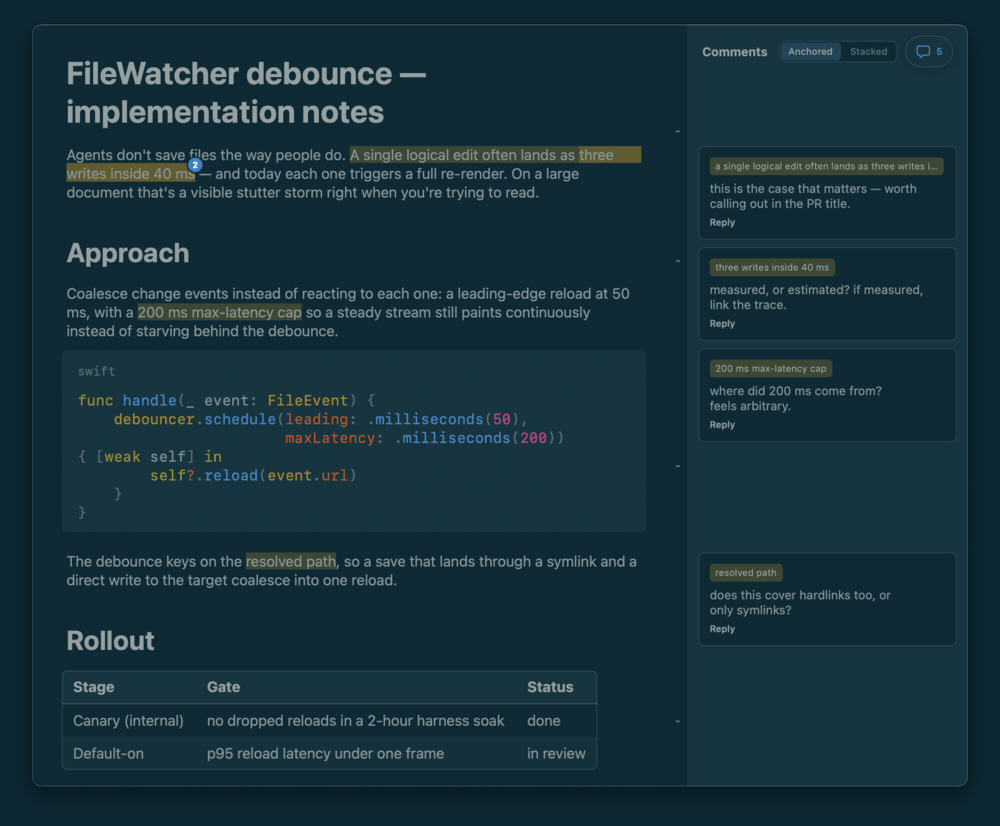Select the 'Gate' column header

223,687
